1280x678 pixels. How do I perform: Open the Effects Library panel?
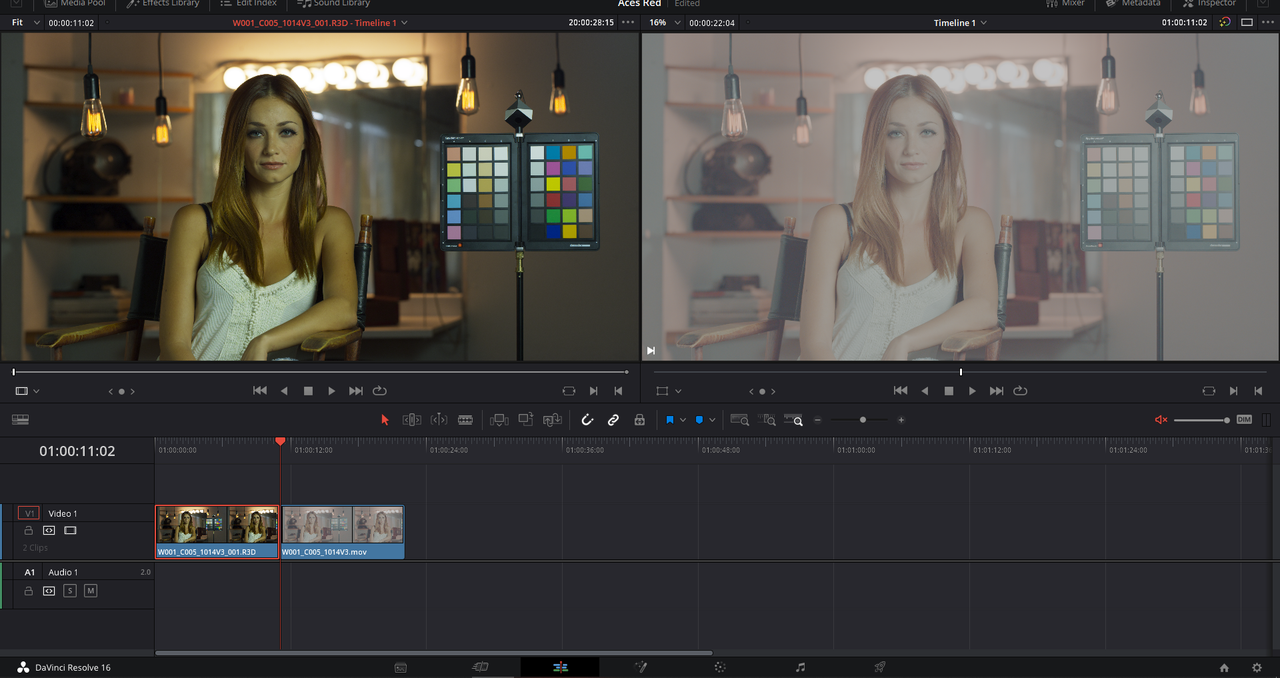(x=163, y=4)
